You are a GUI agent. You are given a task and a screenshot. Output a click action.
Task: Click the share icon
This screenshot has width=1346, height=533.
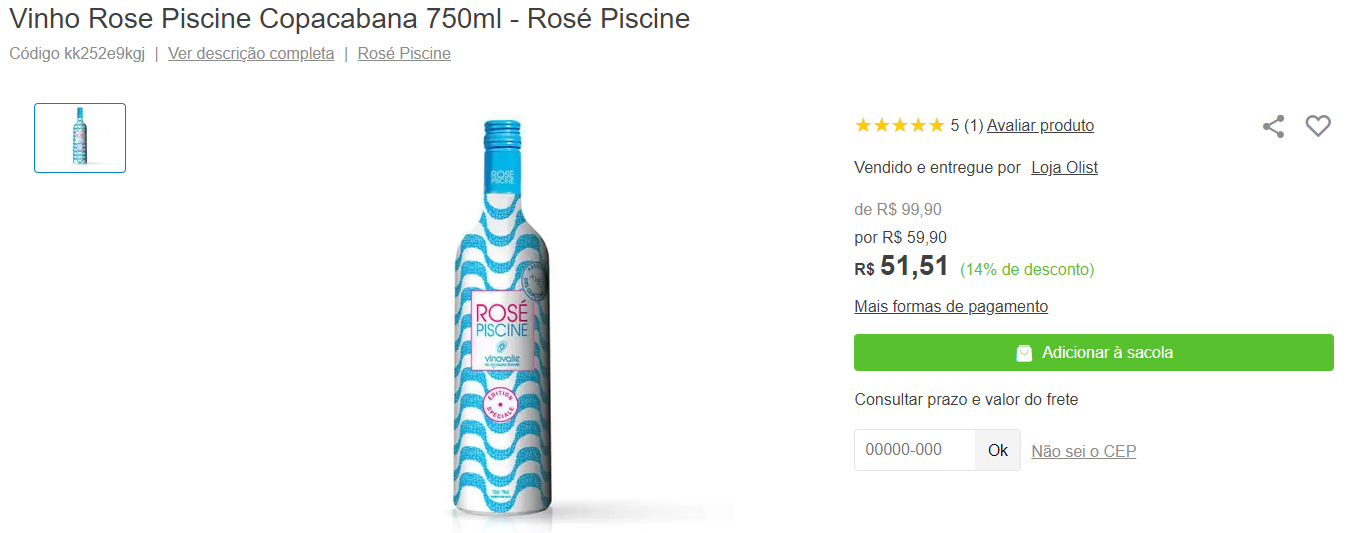pos(1273,126)
